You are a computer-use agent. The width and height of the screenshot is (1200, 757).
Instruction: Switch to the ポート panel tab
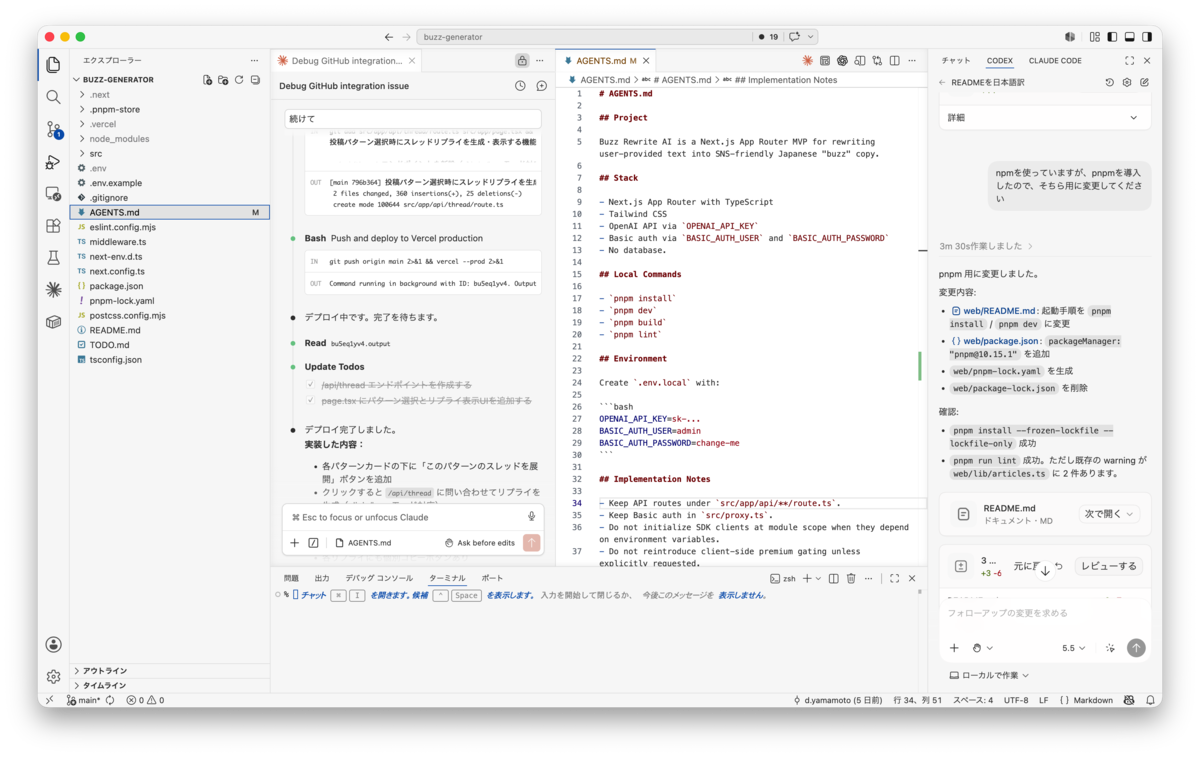coord(492,578)
